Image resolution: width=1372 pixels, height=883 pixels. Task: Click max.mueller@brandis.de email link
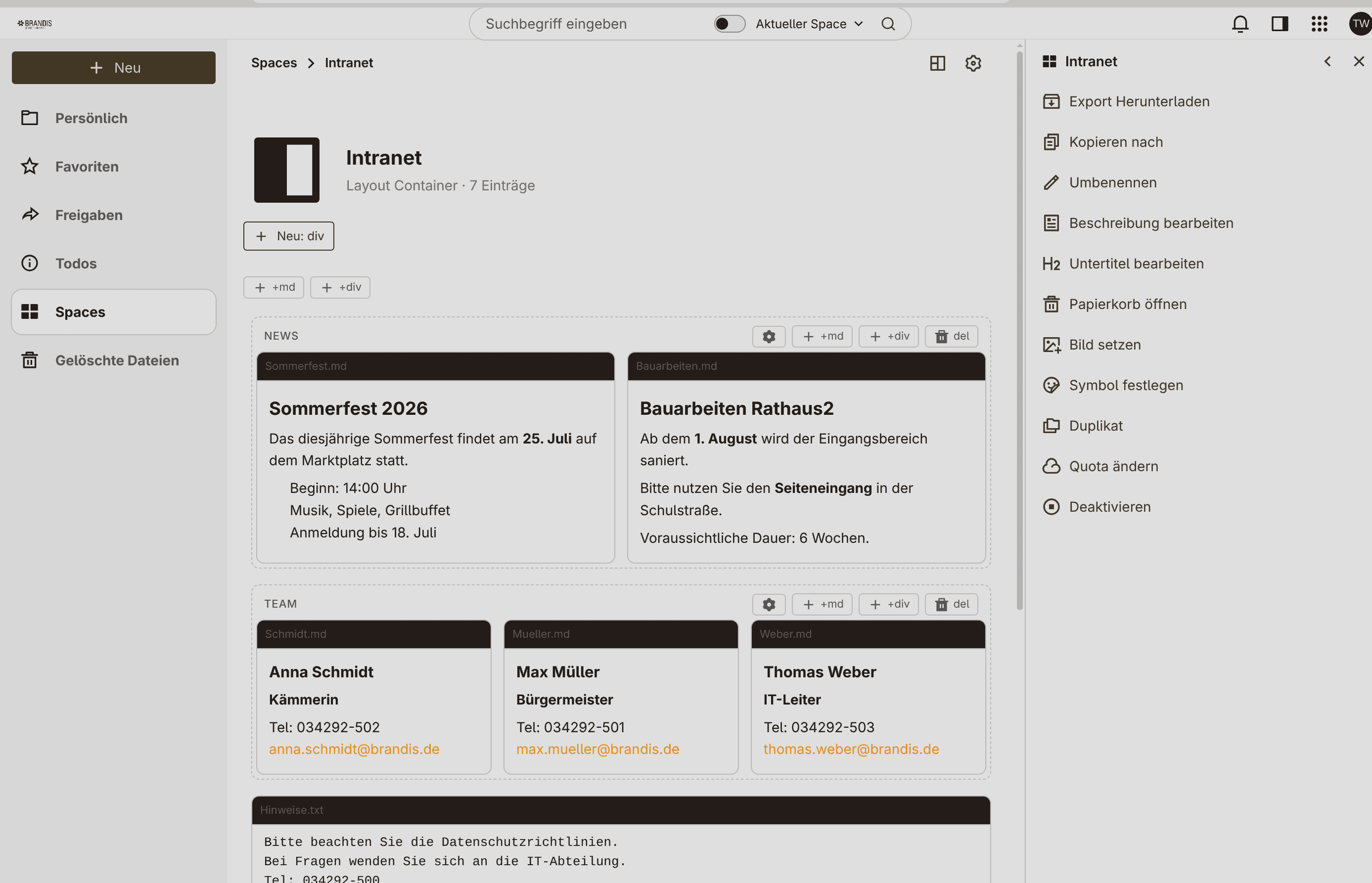tap(597, 750)
